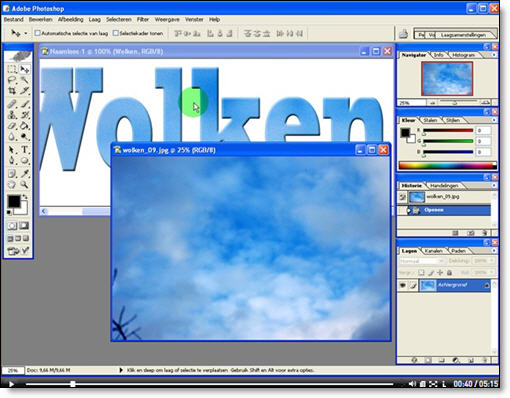Enable Automatische selectie van laag checkbox
510x398 pixels.
click(x=38, y=33)
